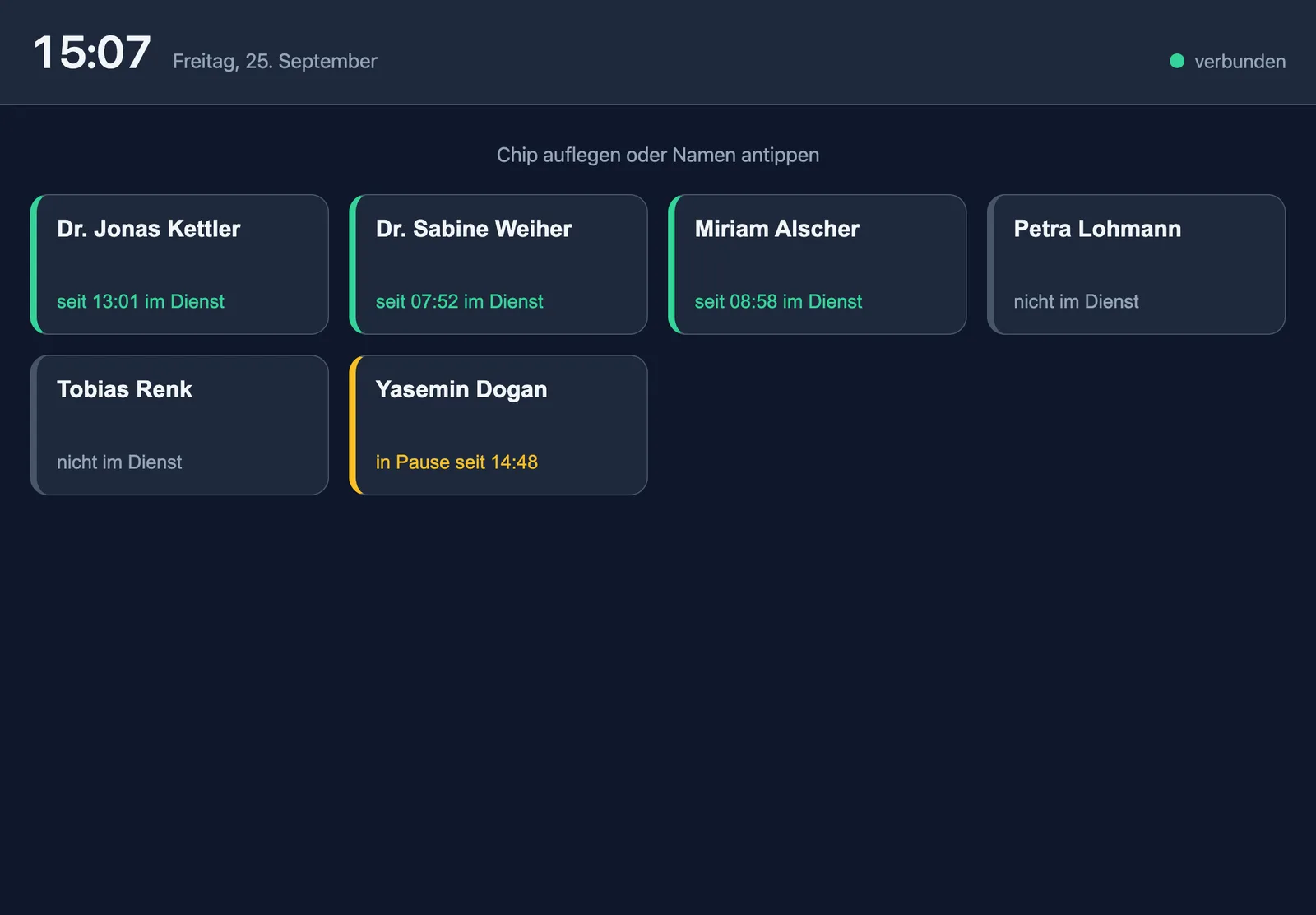Viewport: 1316px width, 915px height.
Task: Click 'nicht im Dienst' under Tobias Renk
Action: [119, 462]
